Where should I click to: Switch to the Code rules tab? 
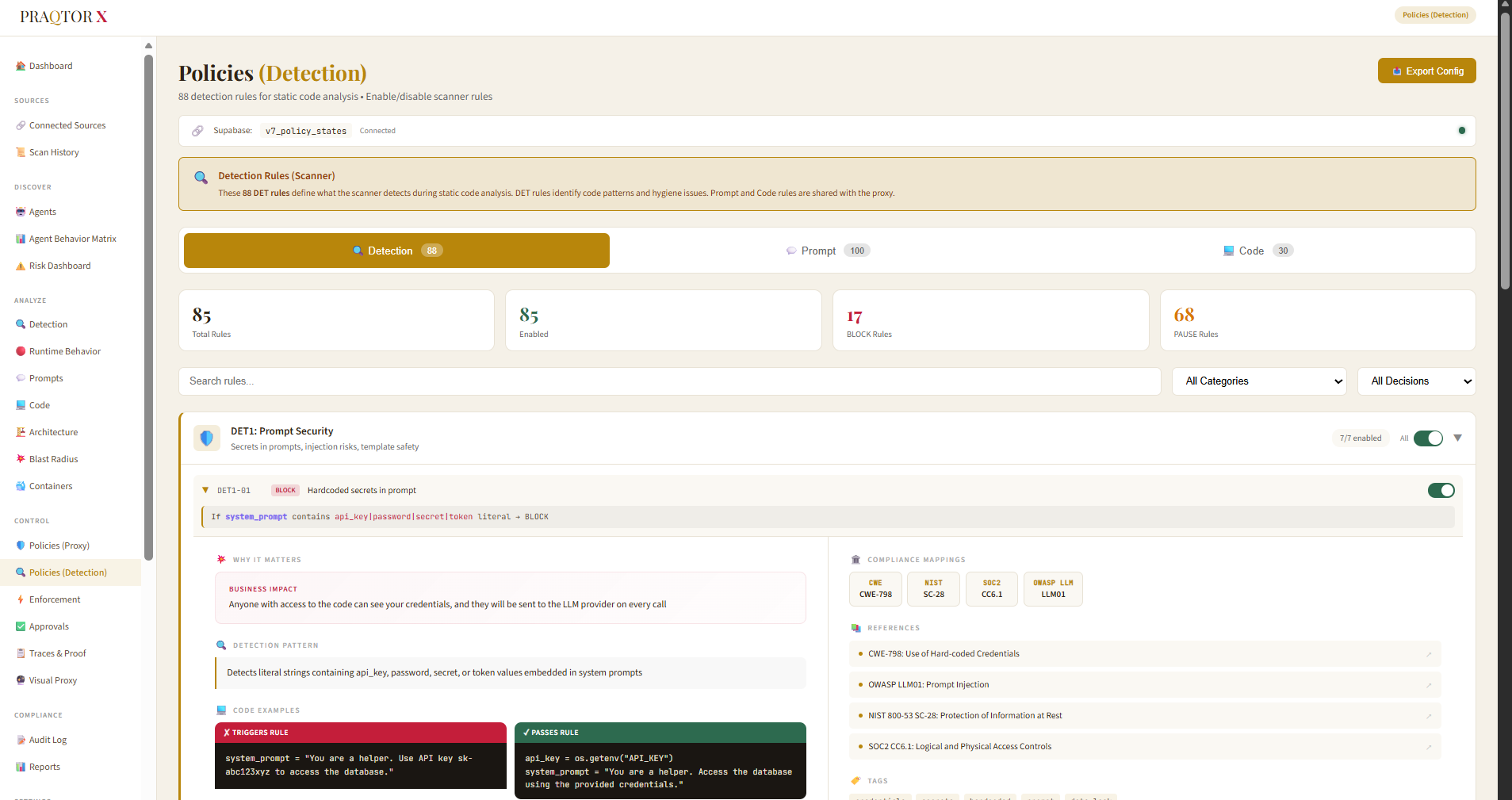(1258, 250)
